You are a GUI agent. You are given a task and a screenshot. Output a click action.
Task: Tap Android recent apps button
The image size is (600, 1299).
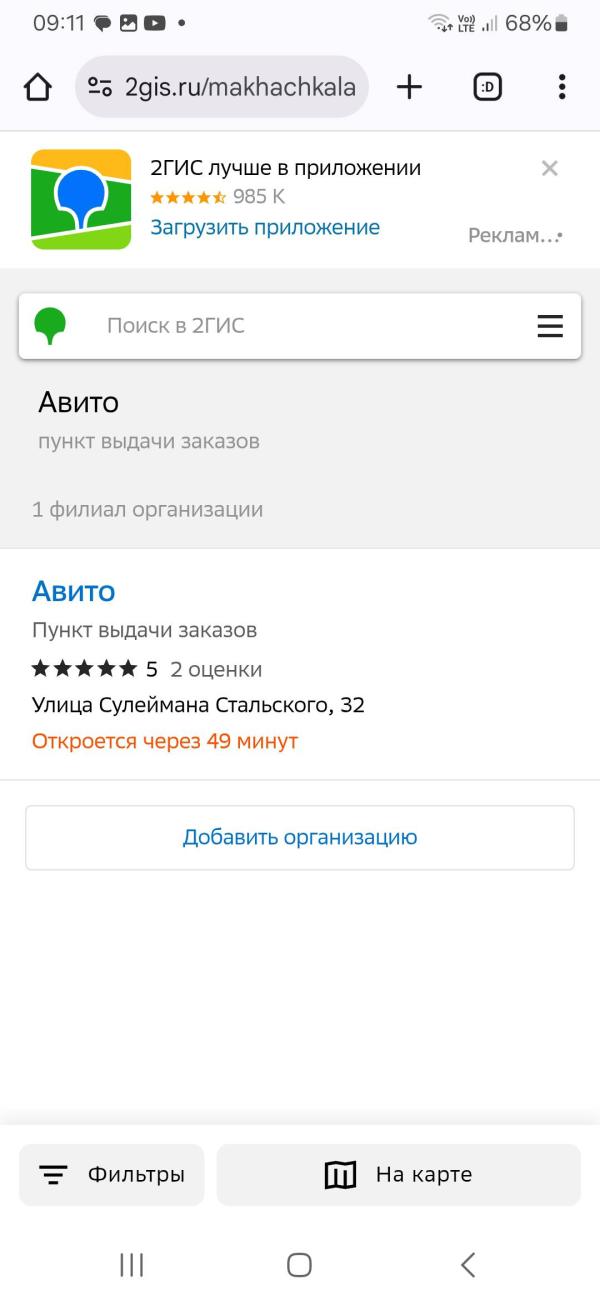point(132,1265)
